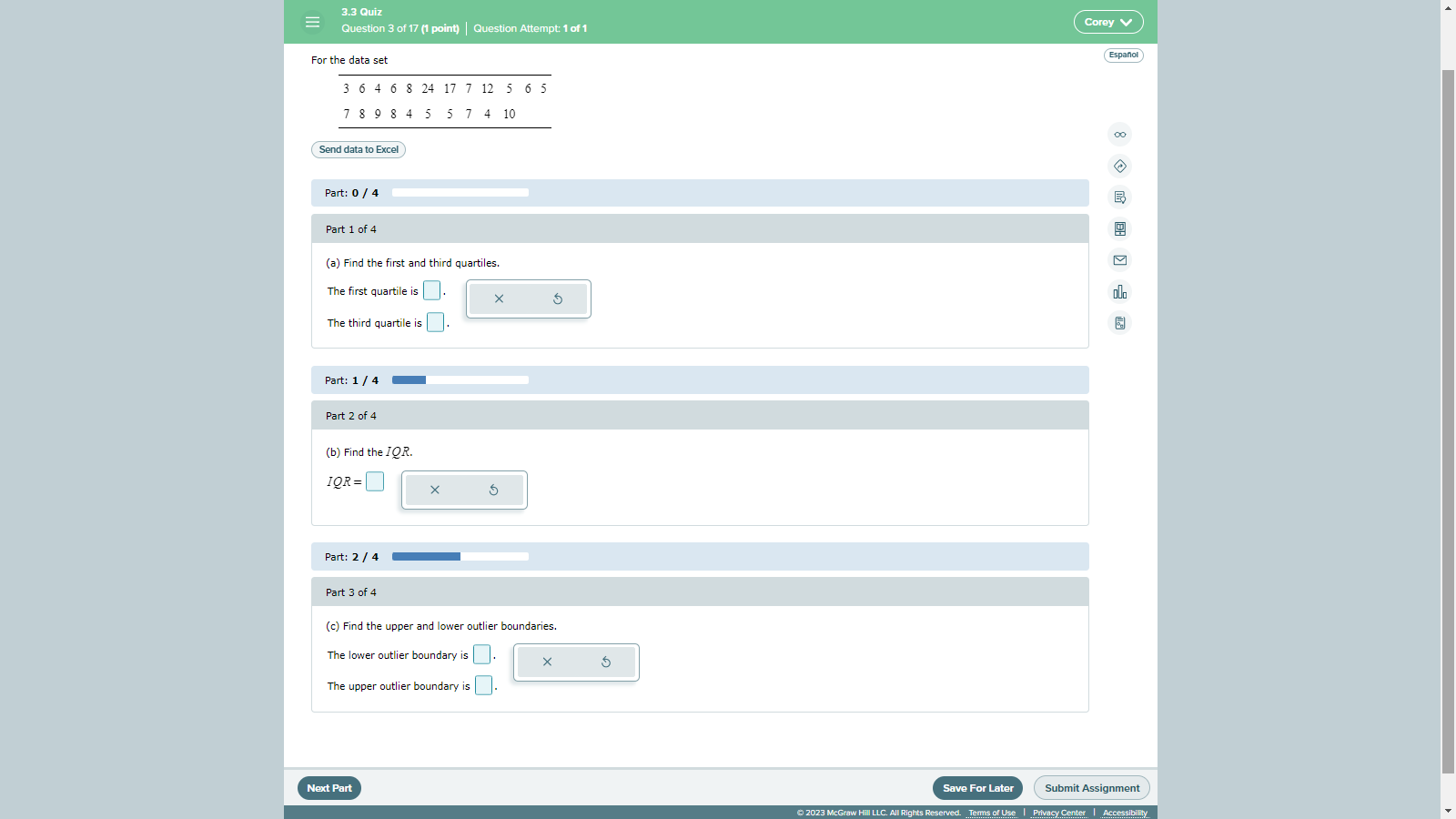Click the upper outlier boundary input box
The width and height of the screenshot is (1456, 819).
[483, 685]
